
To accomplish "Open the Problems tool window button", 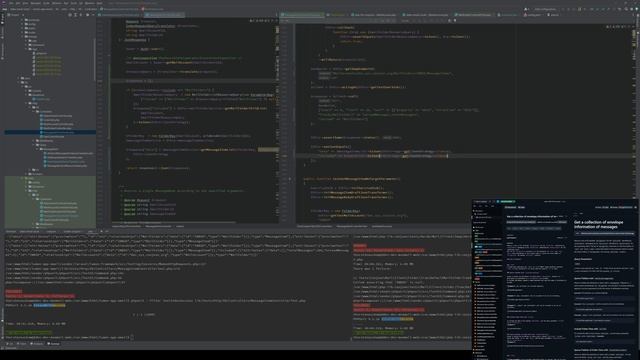I will coord(38,344).
